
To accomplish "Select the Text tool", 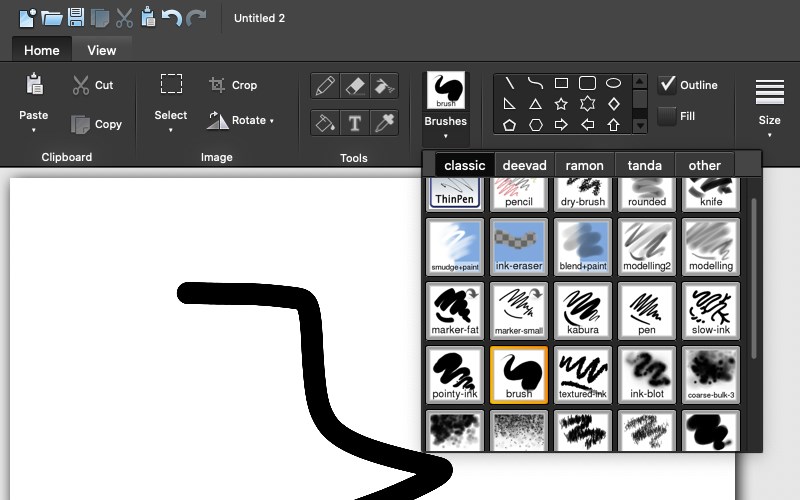I will click(x=355, y=123).
